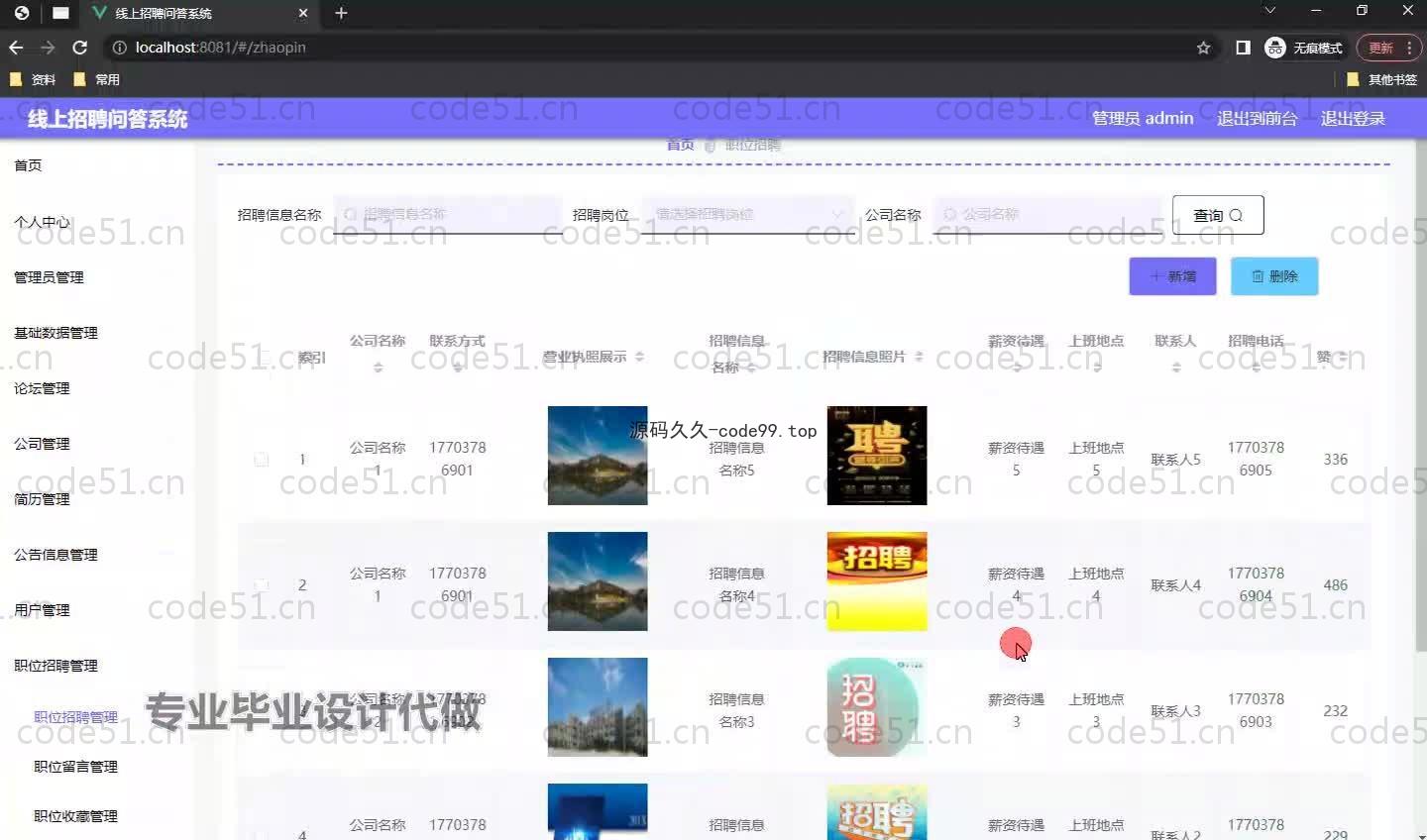The width and height of the screenshot is (1427, 840).
Task: Click 退出登录 to log out
Action: (x=1353, y=118)
